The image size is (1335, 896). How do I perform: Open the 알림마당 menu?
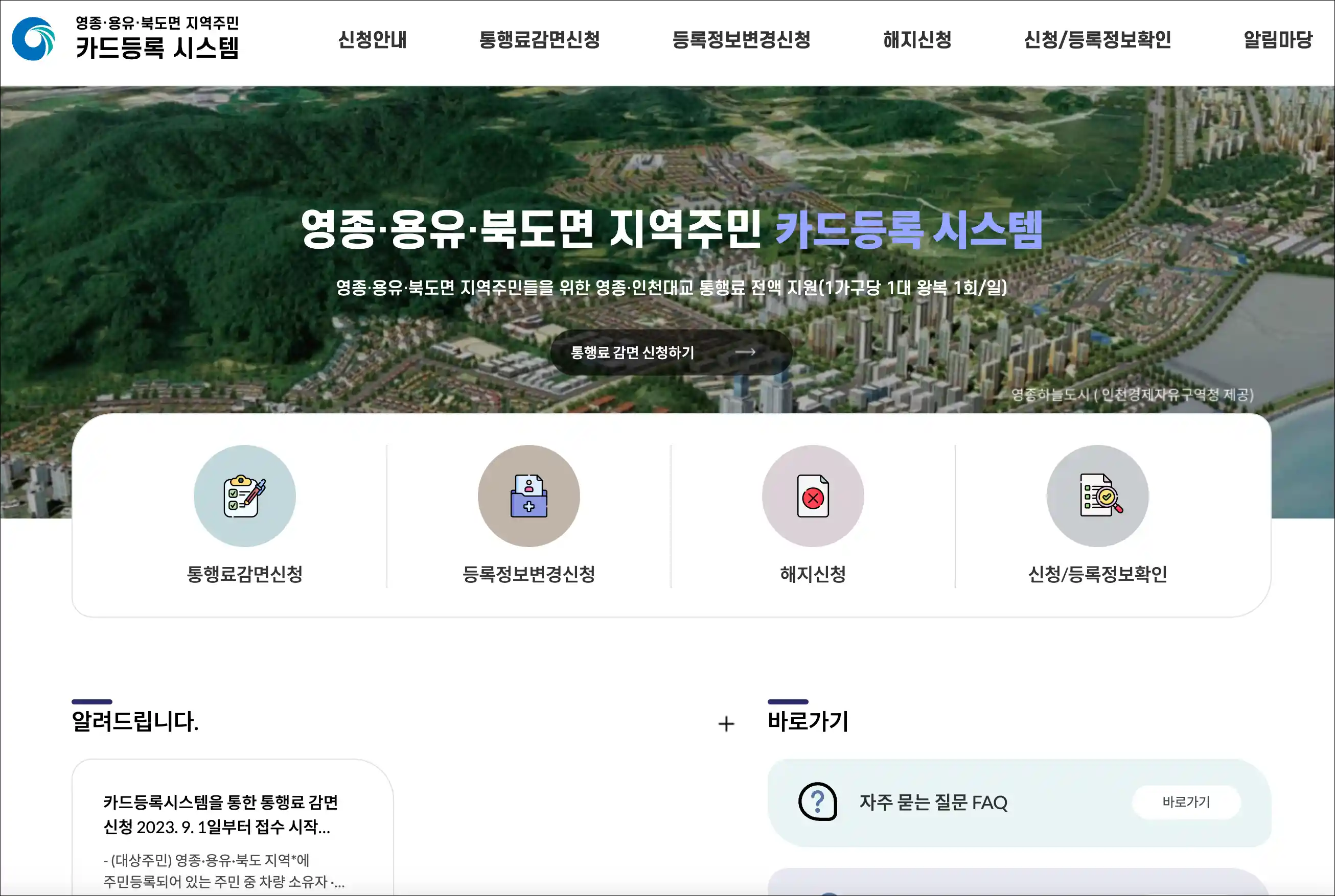1278,39
